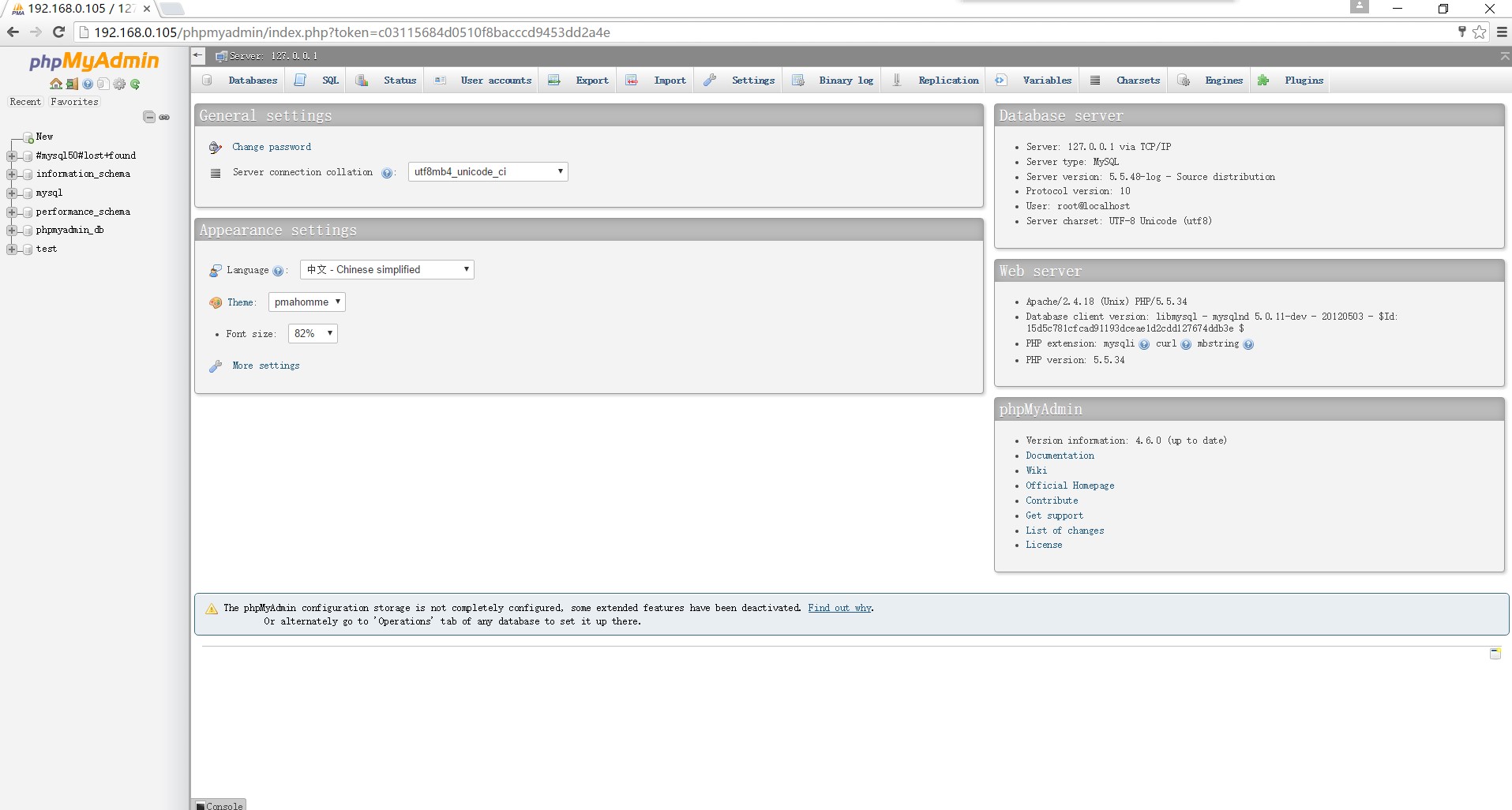Open the Font size dropdown 82%

(313, 333)
